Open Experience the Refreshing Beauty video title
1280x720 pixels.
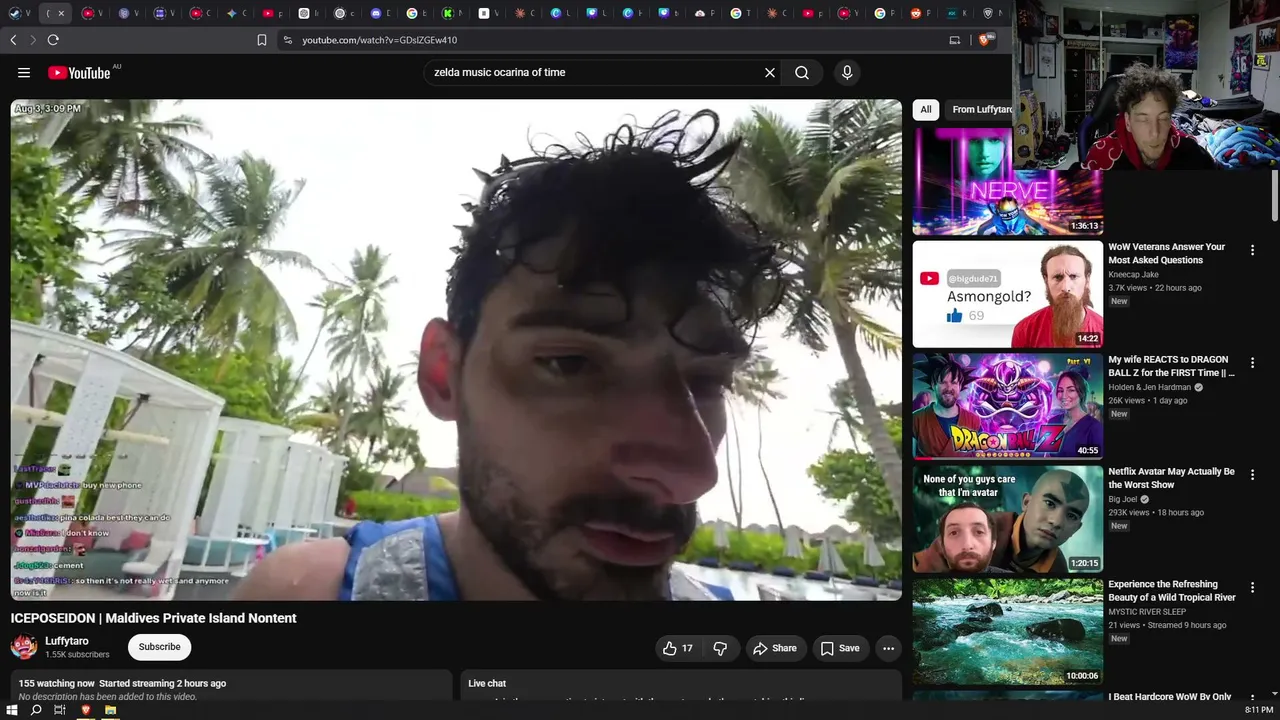pyautogui.click(x=1172, y=591)
